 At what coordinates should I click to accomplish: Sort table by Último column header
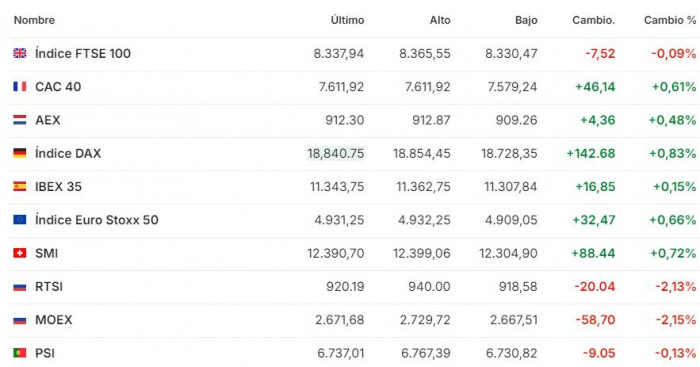click(347, 20)
